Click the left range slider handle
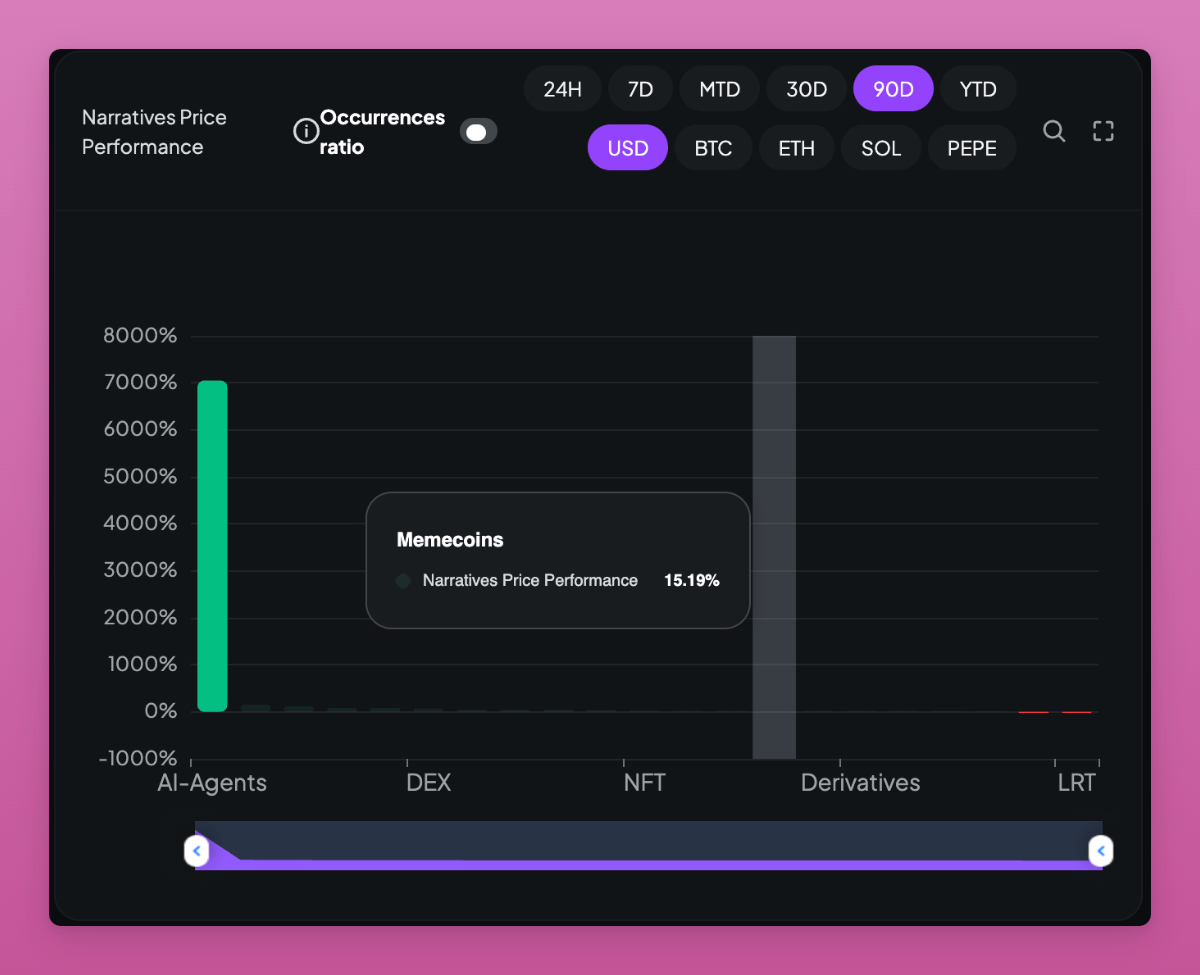 pyautogui.click(x=197, y=851)
